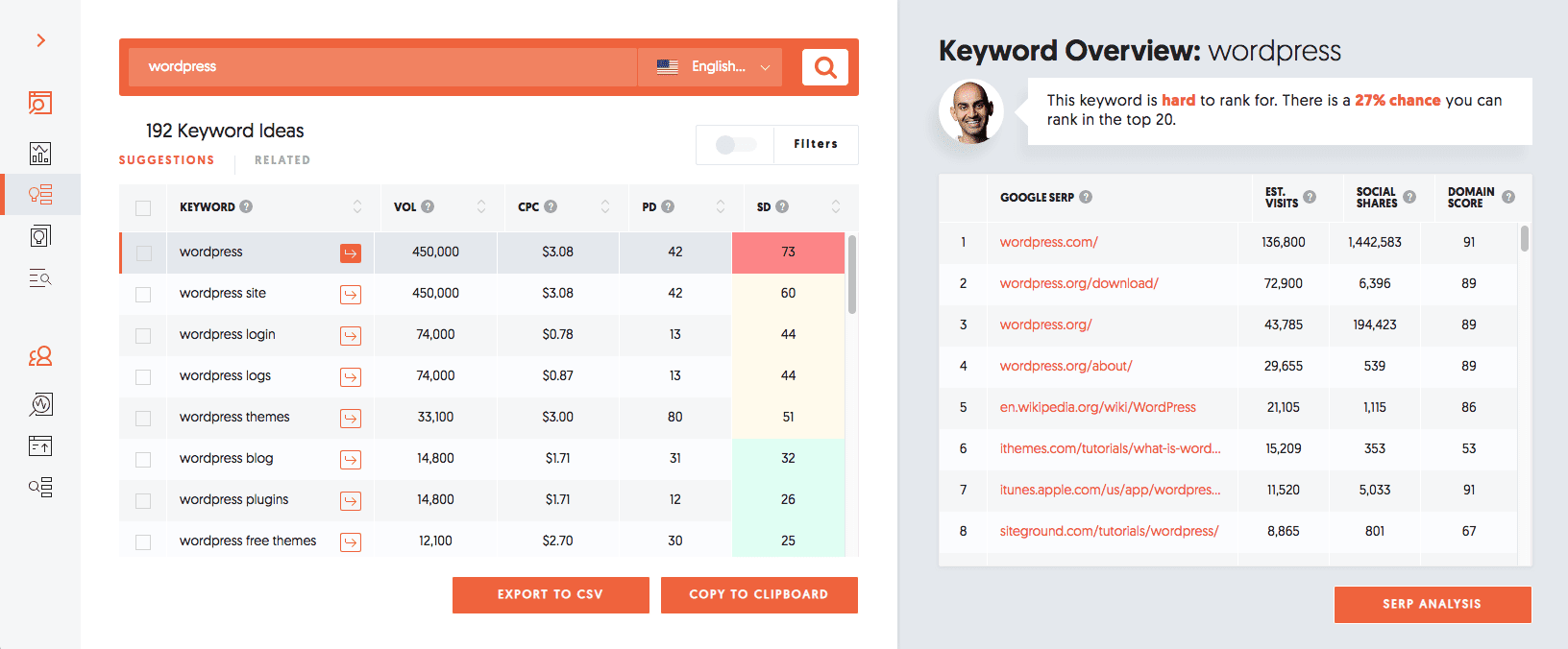This screenshot has width=1568, height=649.
Task: Click the arrow icon next to wordpress themes
Action: [351, 418]
